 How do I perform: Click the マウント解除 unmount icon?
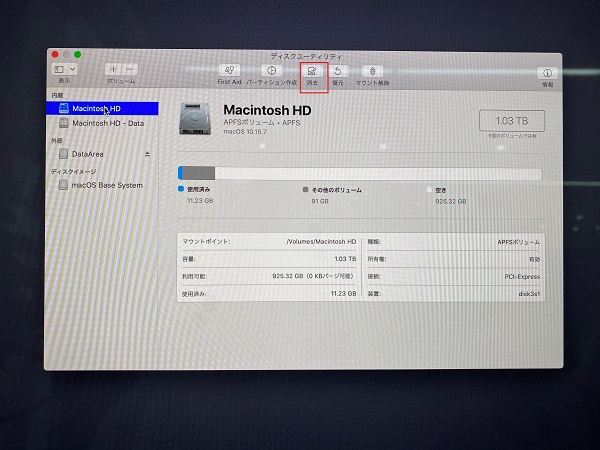372,72
